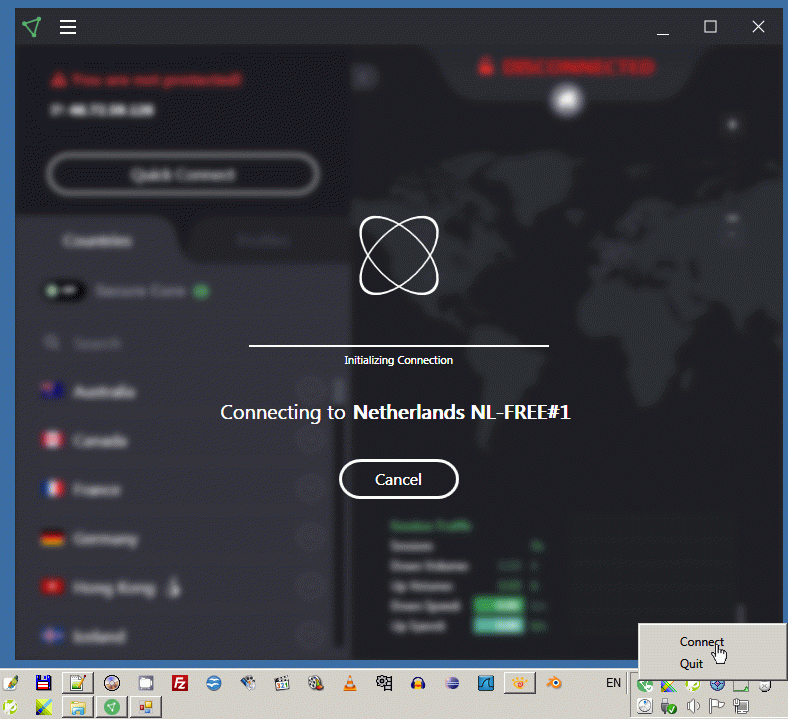Open the green circular arrows taskbar icon
The height and width of the screenshot is (719, 788).
coord(10,707)
